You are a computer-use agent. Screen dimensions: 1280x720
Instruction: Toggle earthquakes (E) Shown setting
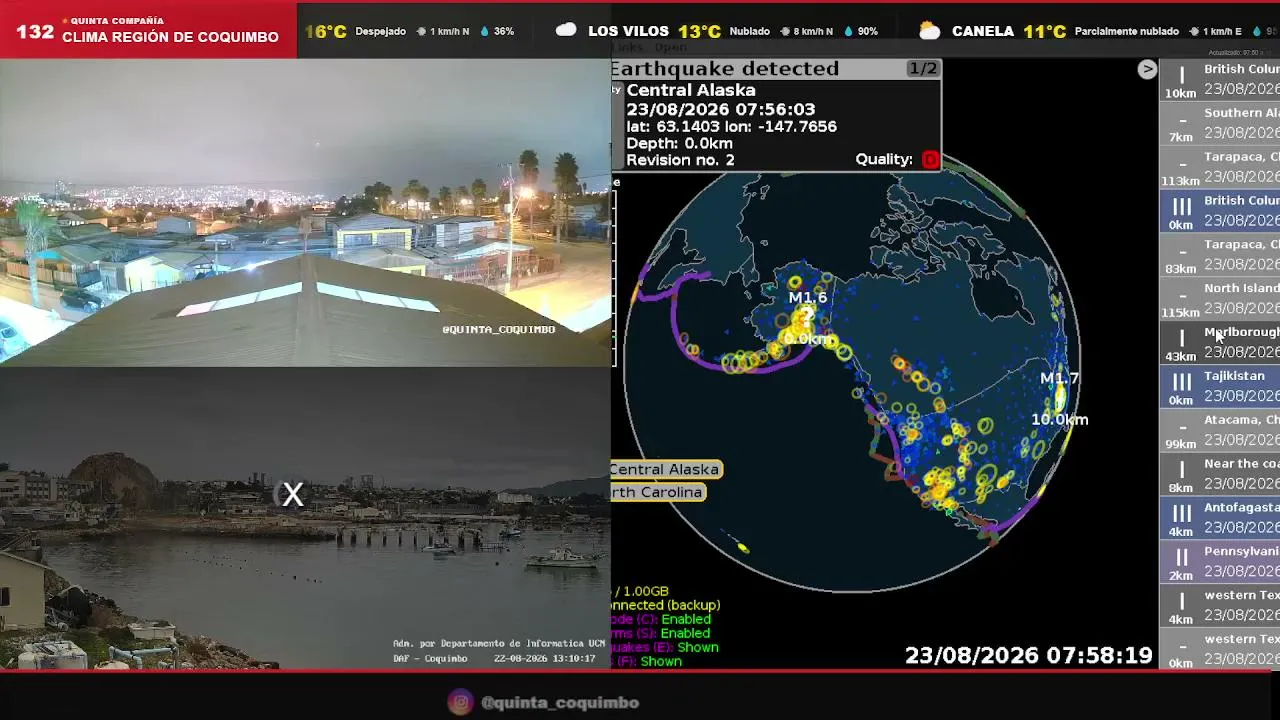[698, 647]
